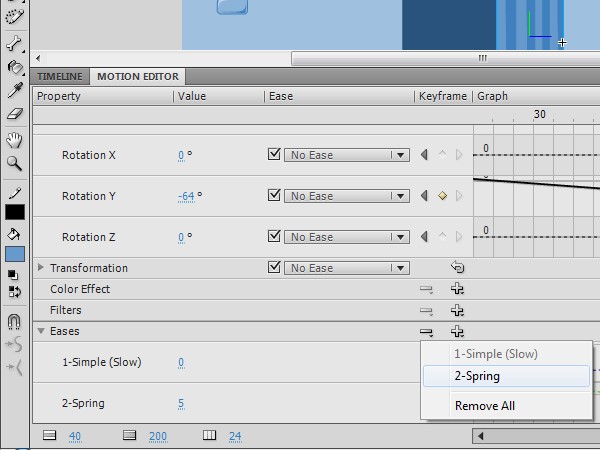Expand the Transformation property group

click(41, 268)
